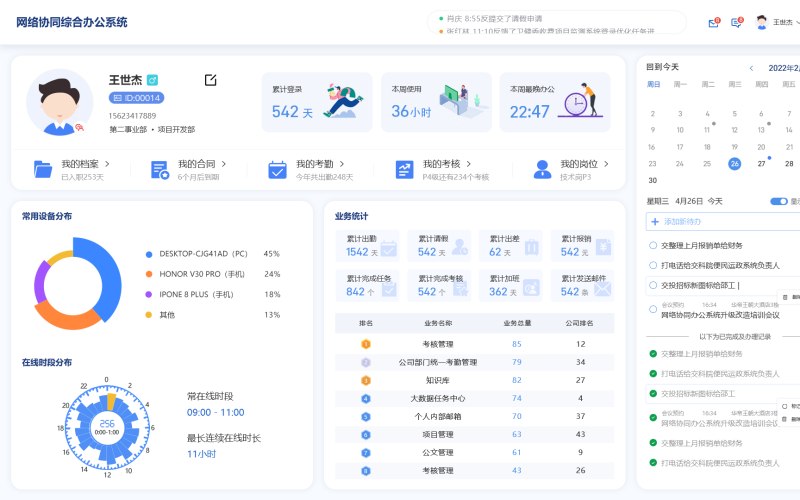Click the 回到今天 link on calendar

[x=662, y=67]
